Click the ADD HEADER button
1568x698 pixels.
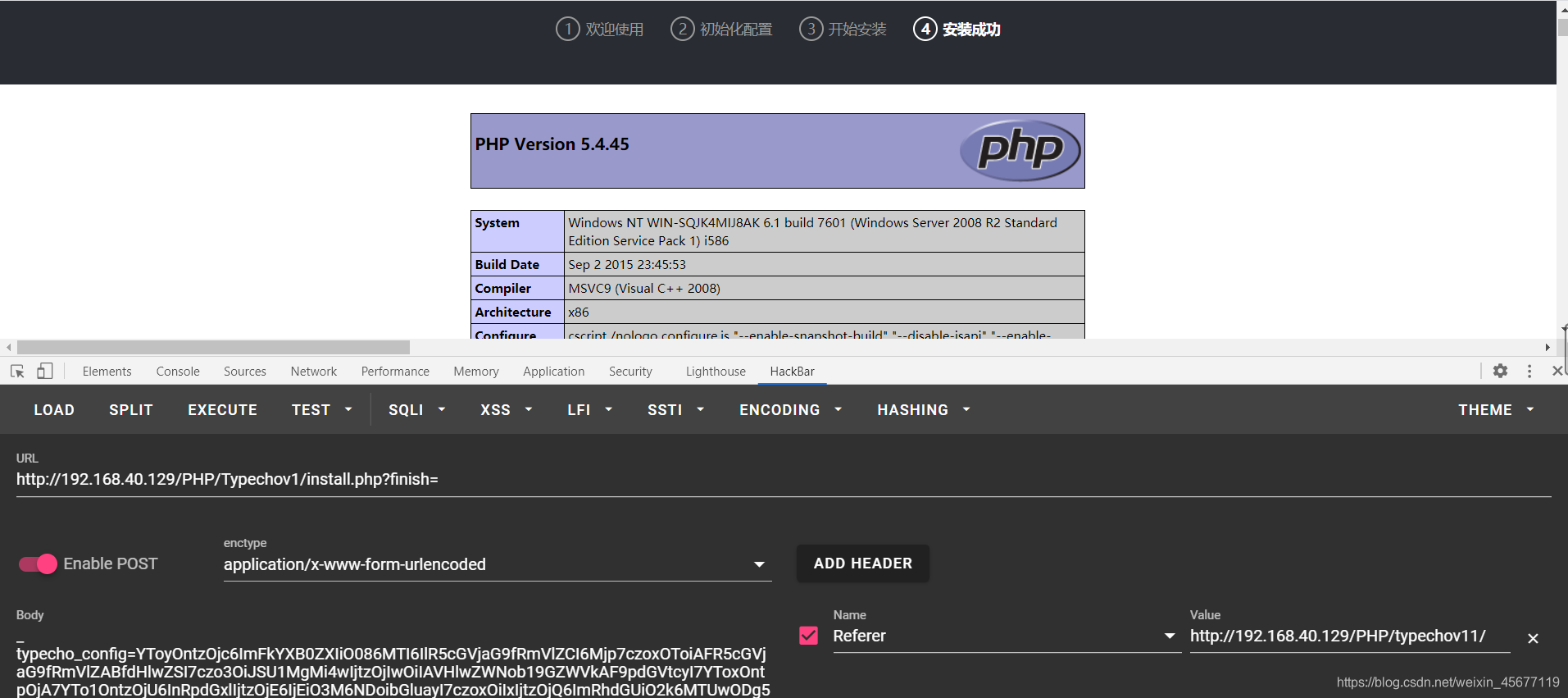click(x=863, y=563)
